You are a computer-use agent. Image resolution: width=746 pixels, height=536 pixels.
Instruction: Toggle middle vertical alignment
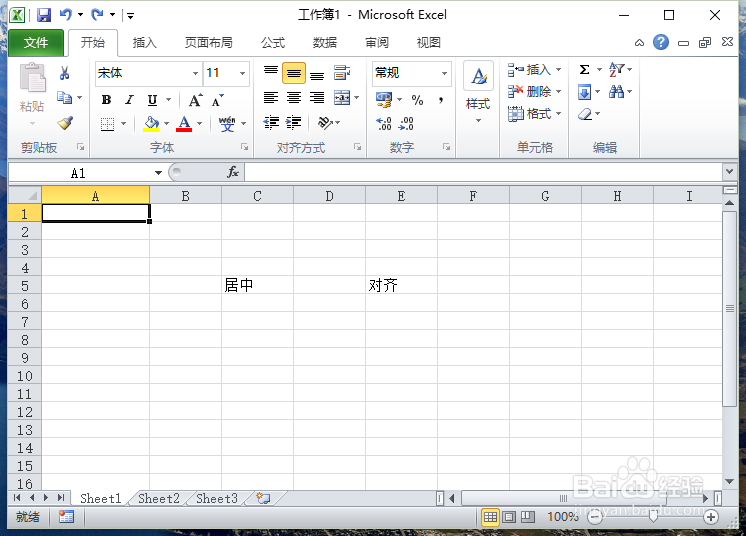pos(294,73)
